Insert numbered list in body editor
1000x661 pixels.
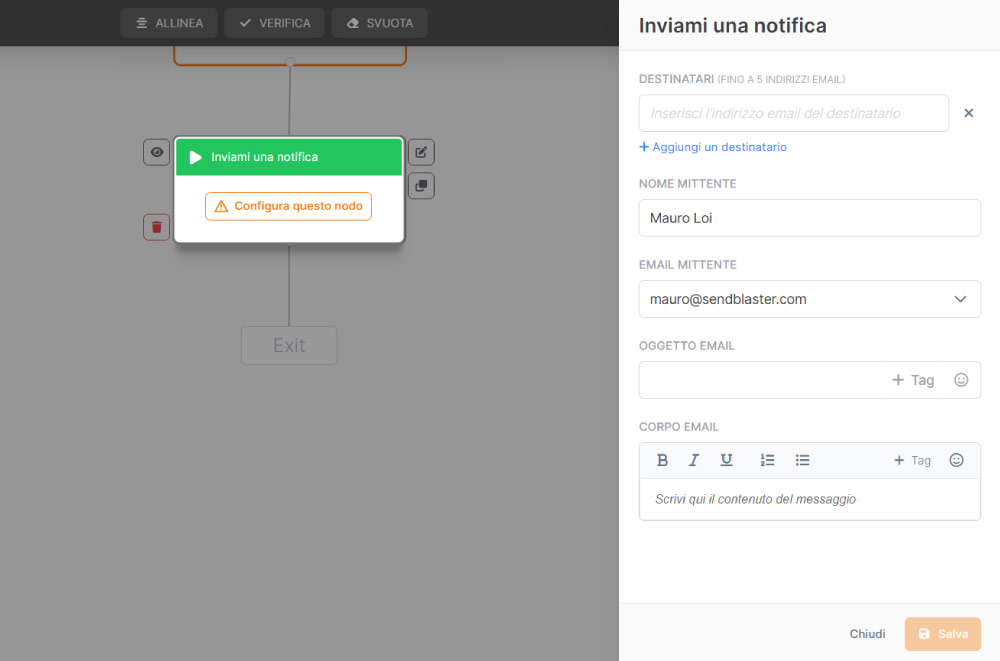pos(767,461)
